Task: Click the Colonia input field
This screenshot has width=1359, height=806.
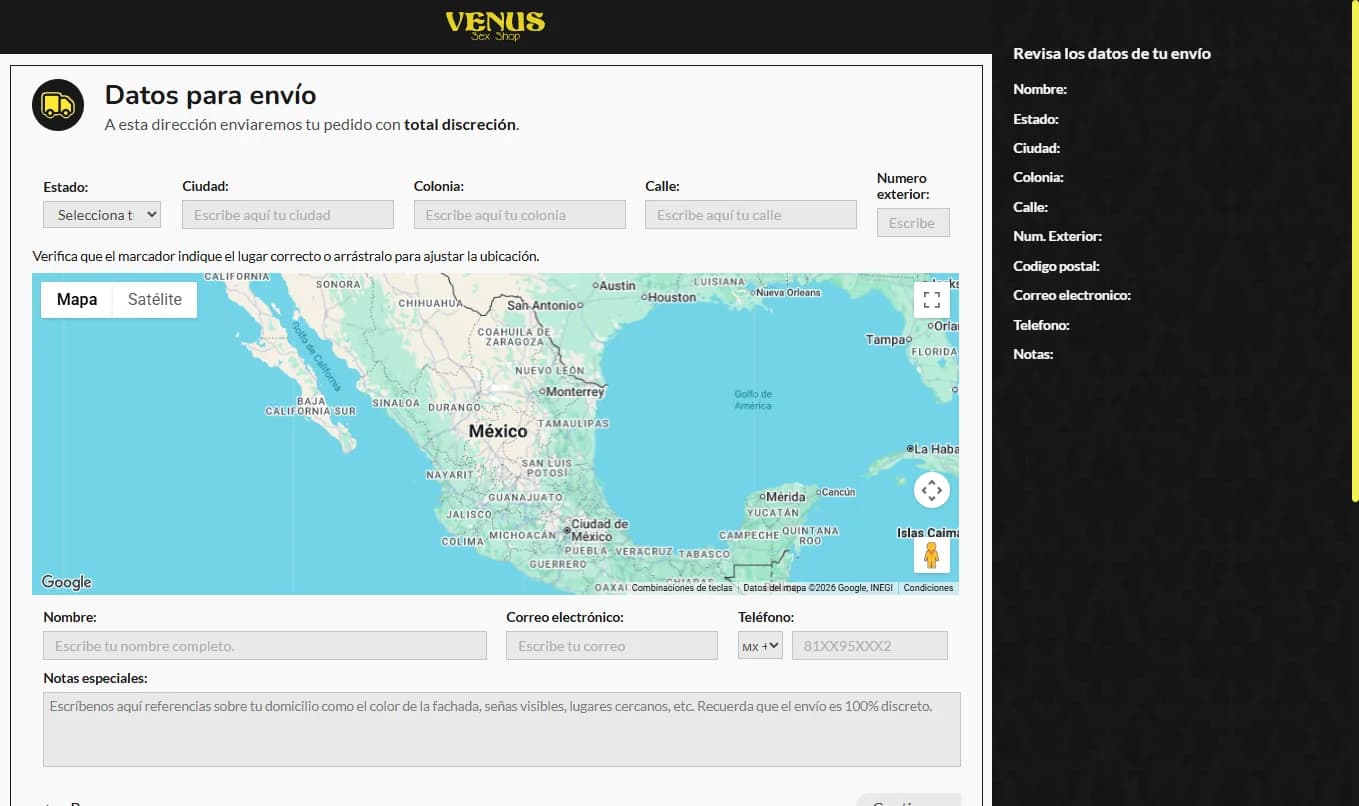Action: (520, 214)
